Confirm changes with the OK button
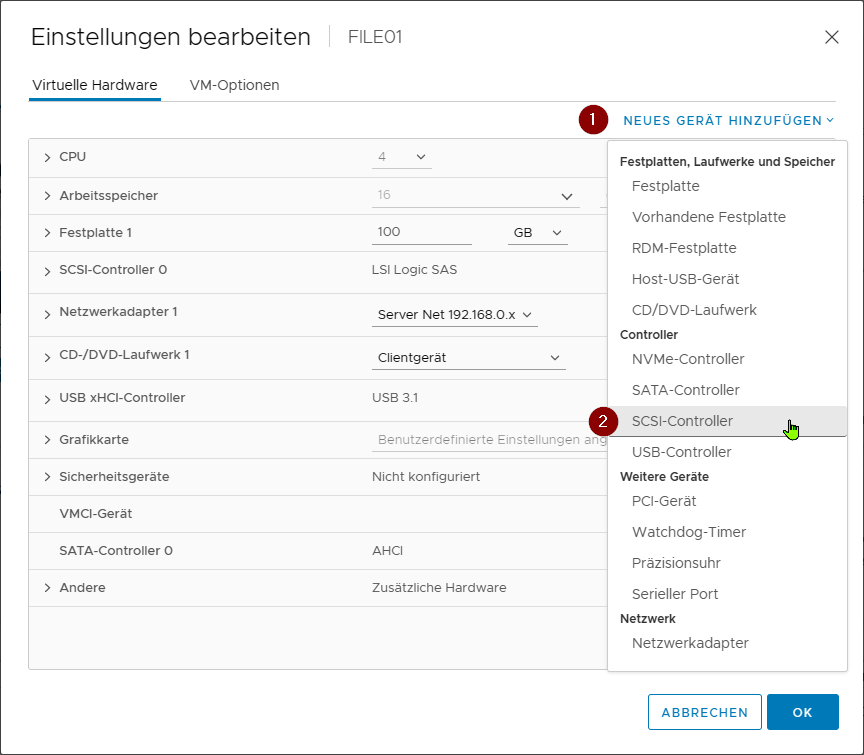This screenshot has width=864, height=755. 802,712
